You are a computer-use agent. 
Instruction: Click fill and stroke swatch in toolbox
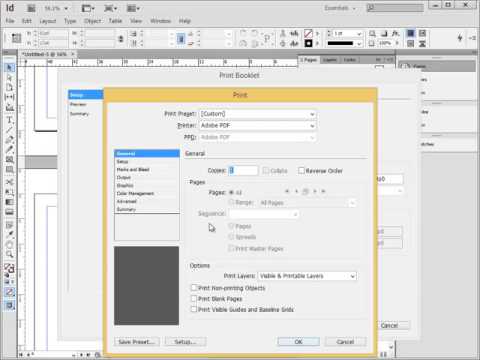click(9, 268)
